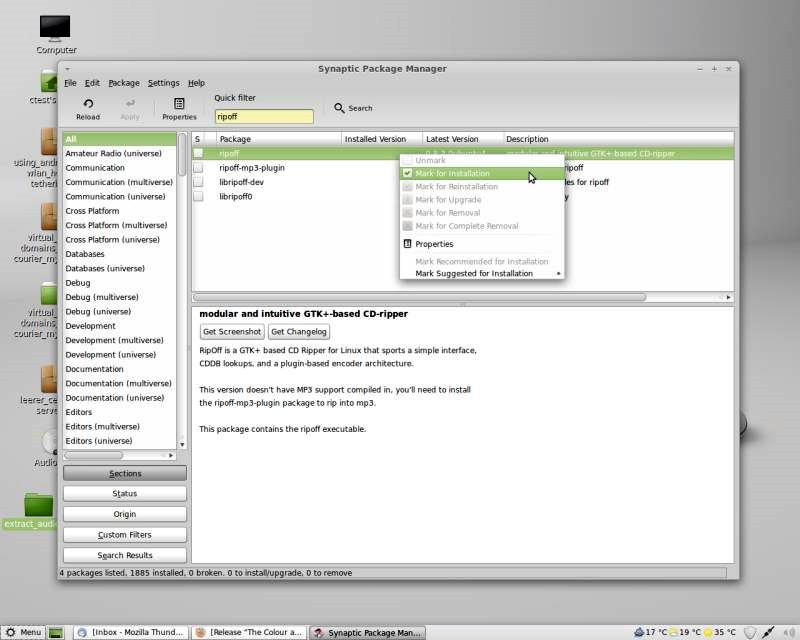Screen dimensions: 800x640
Task: Sort by Installed Version column header
Action: pos(382,139)
